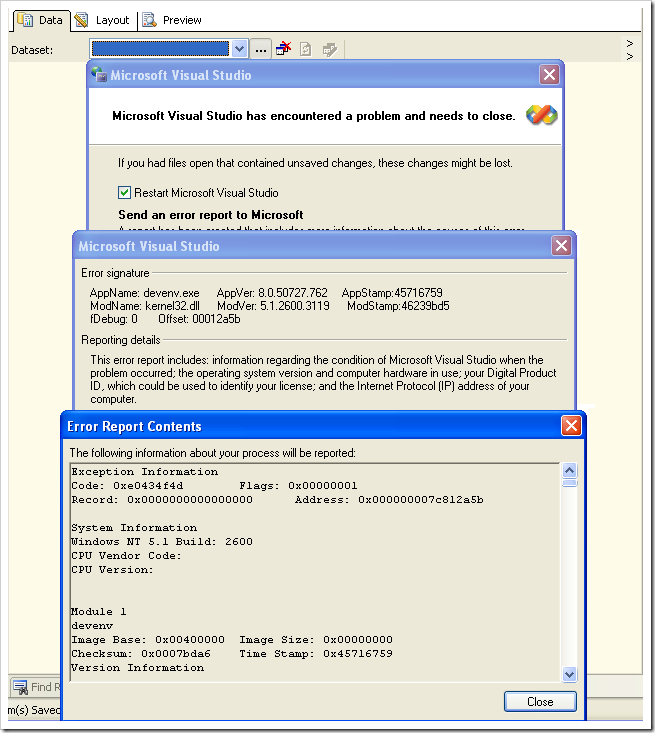The width and height of the screenshot is (655, 733).
Task: Click the 'Offset: 00012a5b' text
Action: click(x=199, y=319)
